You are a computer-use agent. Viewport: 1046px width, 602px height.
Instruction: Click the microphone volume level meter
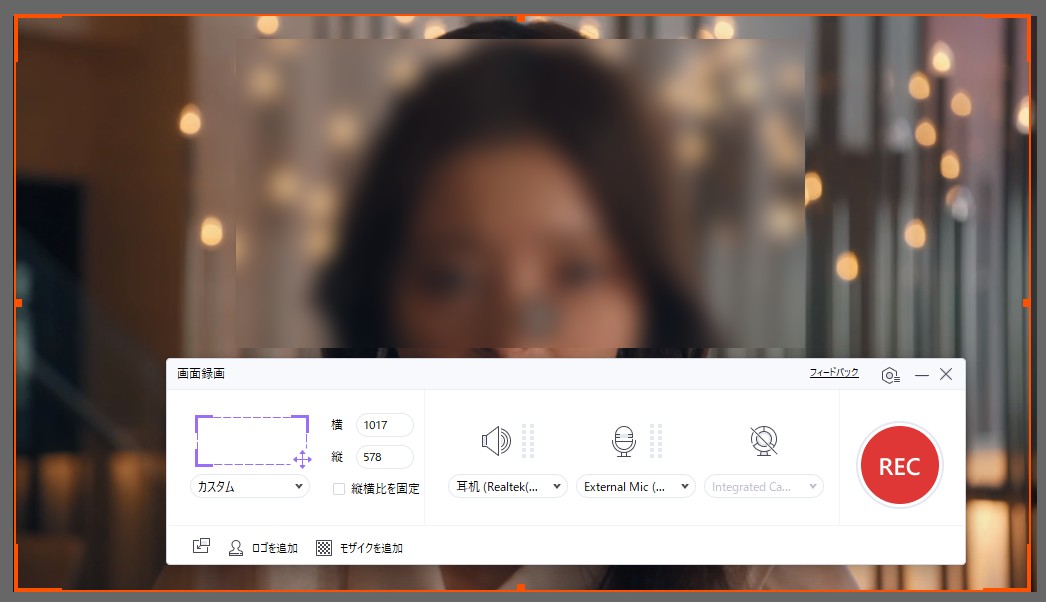pyautogui.click(x=656, y=440)
